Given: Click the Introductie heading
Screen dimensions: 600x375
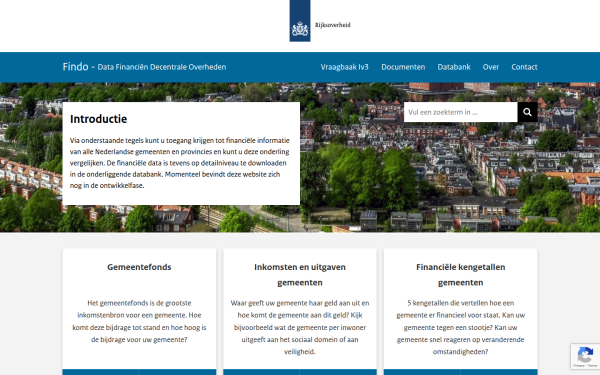Looking at the screenshot, I should click(98, 119).
